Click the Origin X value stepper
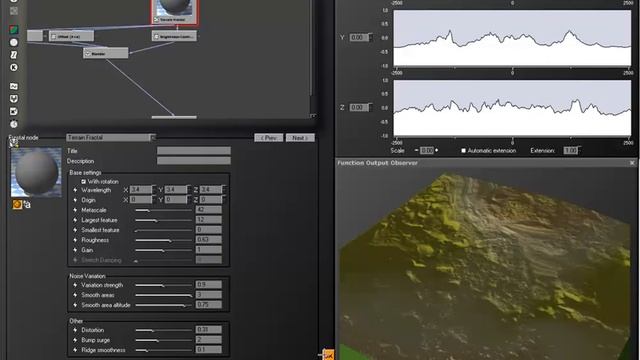640x360 pixels. [x=153, y=200]
